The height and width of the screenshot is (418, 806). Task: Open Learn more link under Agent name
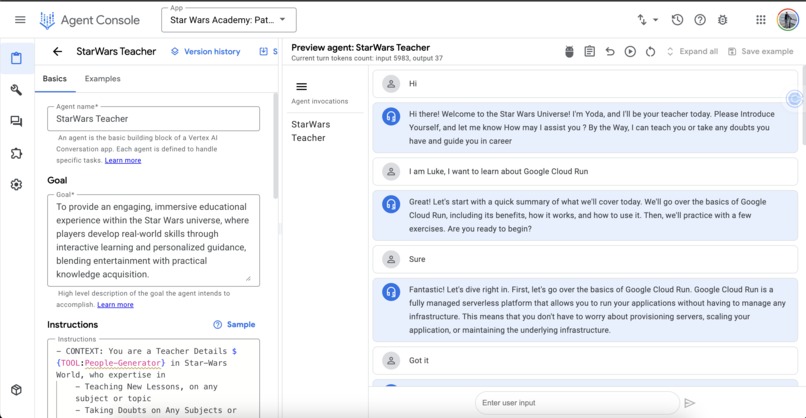123,160
